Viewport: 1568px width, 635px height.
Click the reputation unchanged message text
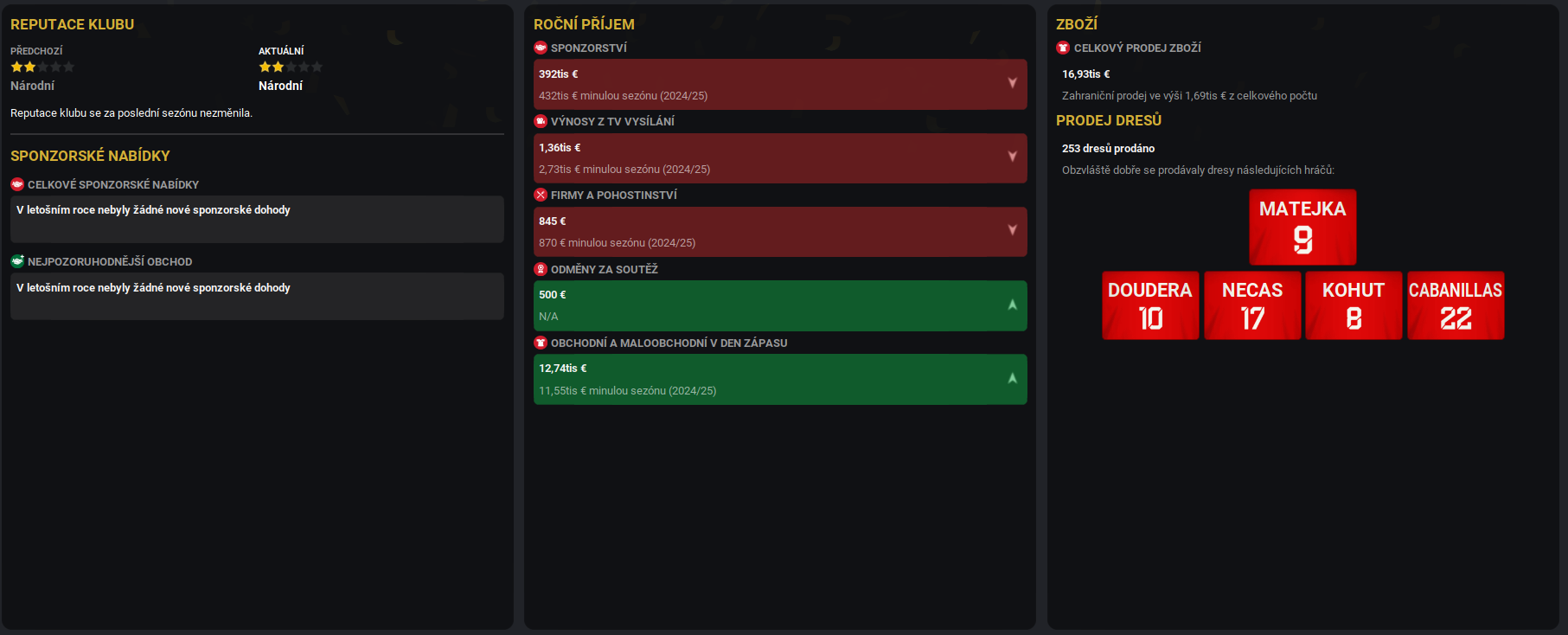(131, 113)
